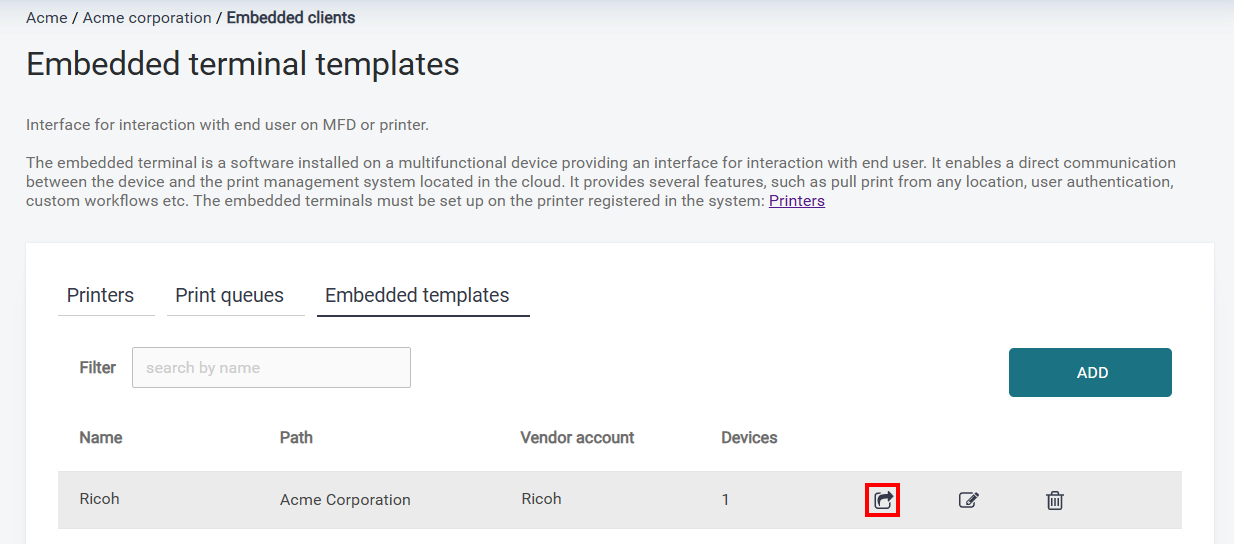Click the Ricoh vendor account cell
This screenshot has width=1234, height=544.
[541, 499]
